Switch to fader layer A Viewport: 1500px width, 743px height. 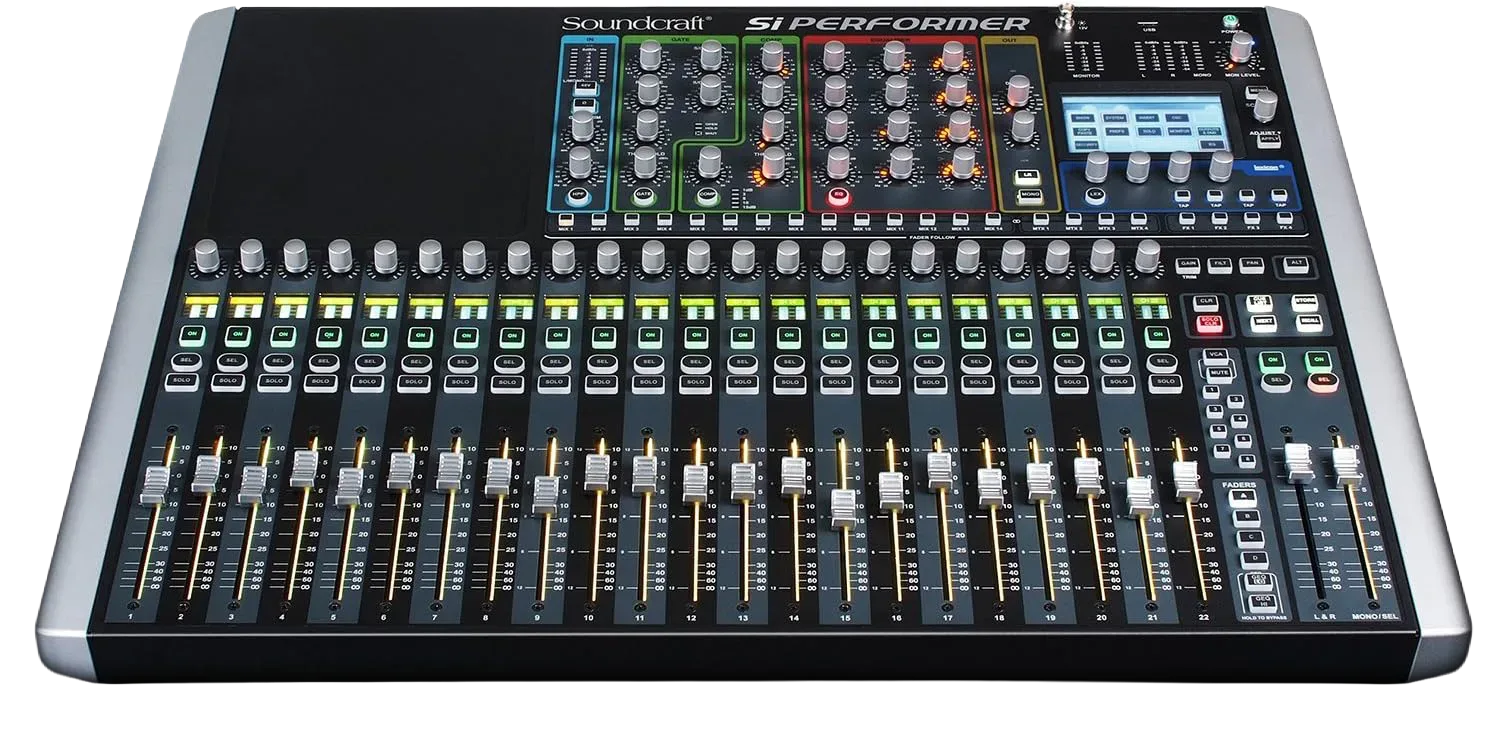[x=1243, y=497]
